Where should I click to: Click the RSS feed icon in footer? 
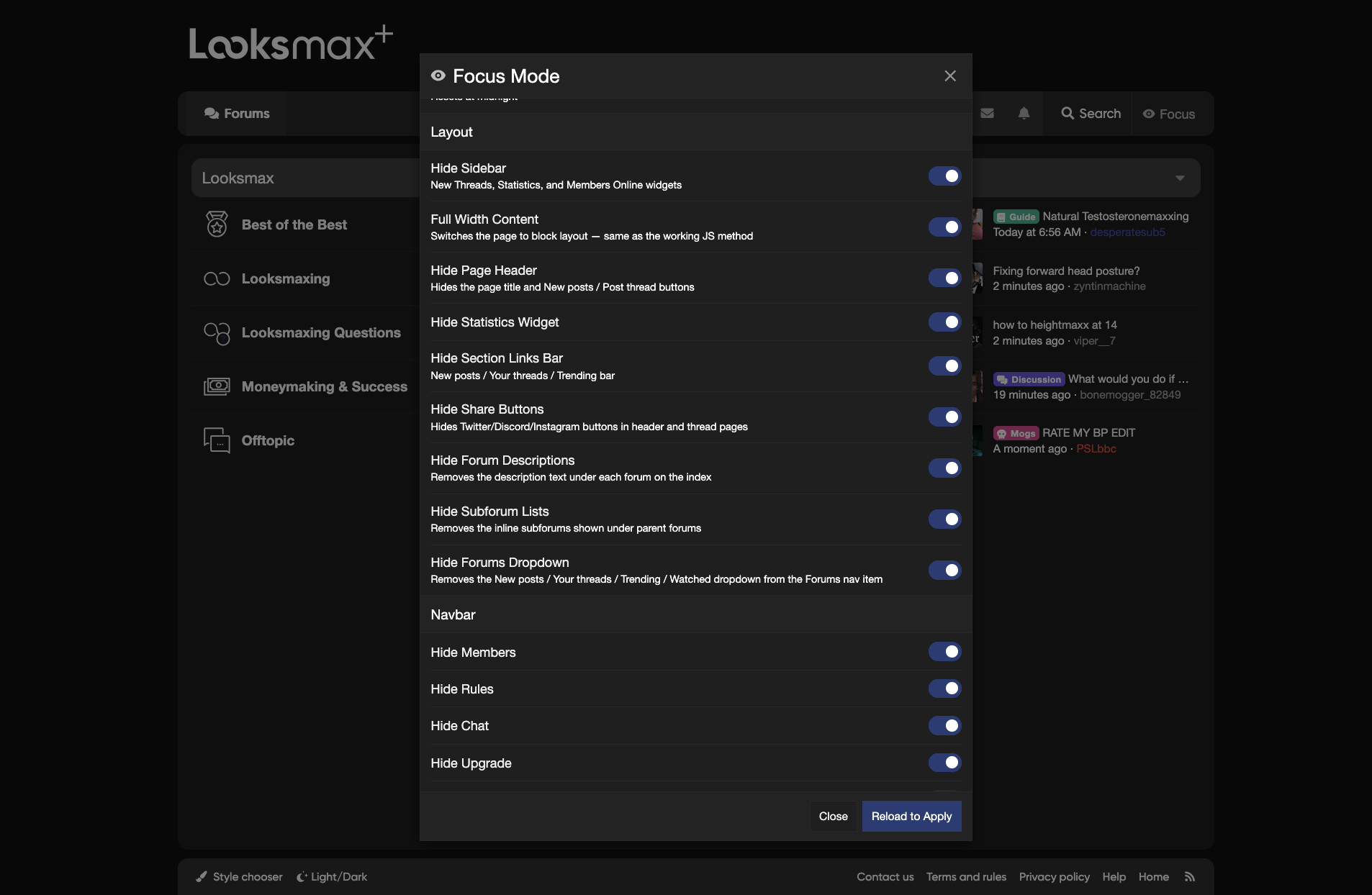pos(1190,876)
